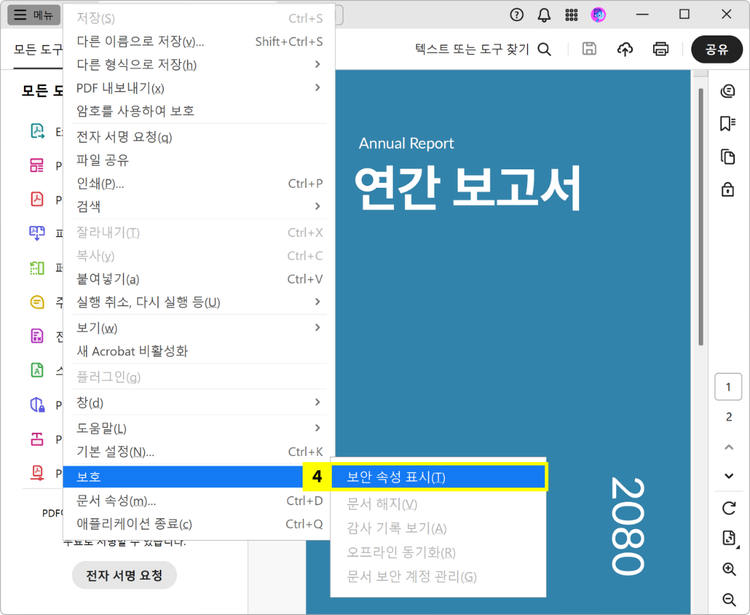Image resolution: width=750 pixels, height=615 pixels.
Task: Open the organize pages tool icon
Action: (x=37, y=165)
